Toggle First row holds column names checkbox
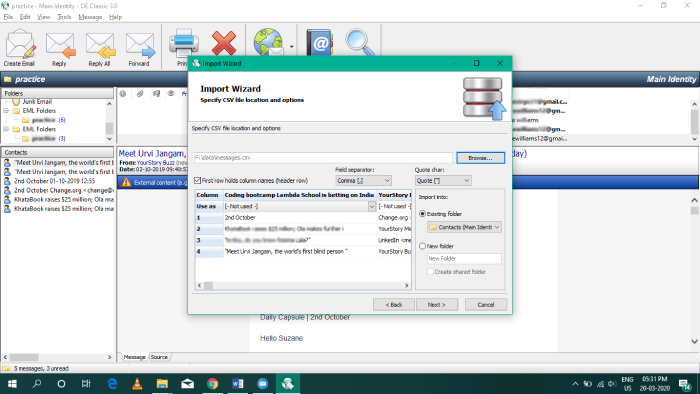The height and width of the screenshot is (394, 700). [x=197, y=181]
